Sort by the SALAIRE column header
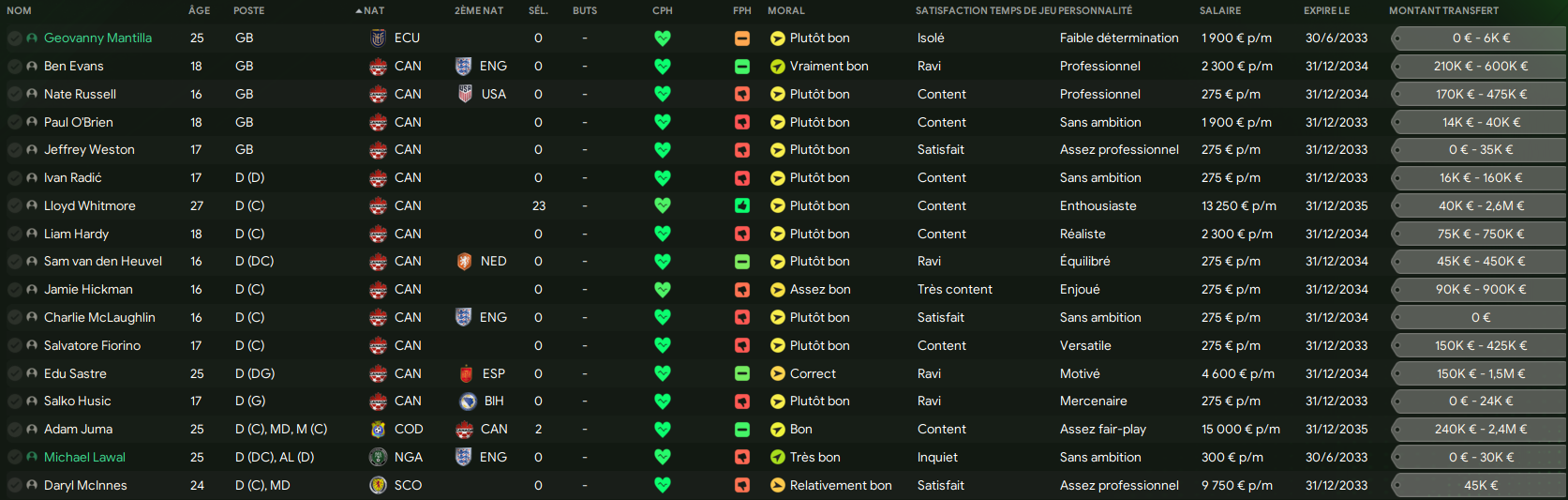The image size is (1568, 500). [1219, 10]
